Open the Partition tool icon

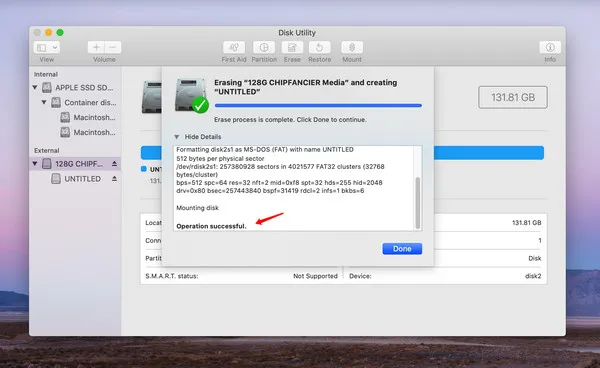(264, 47)
